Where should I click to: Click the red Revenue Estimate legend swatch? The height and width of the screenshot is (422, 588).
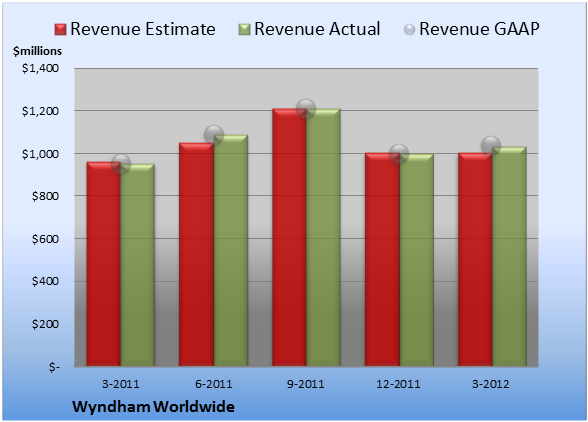click(60, 30)
